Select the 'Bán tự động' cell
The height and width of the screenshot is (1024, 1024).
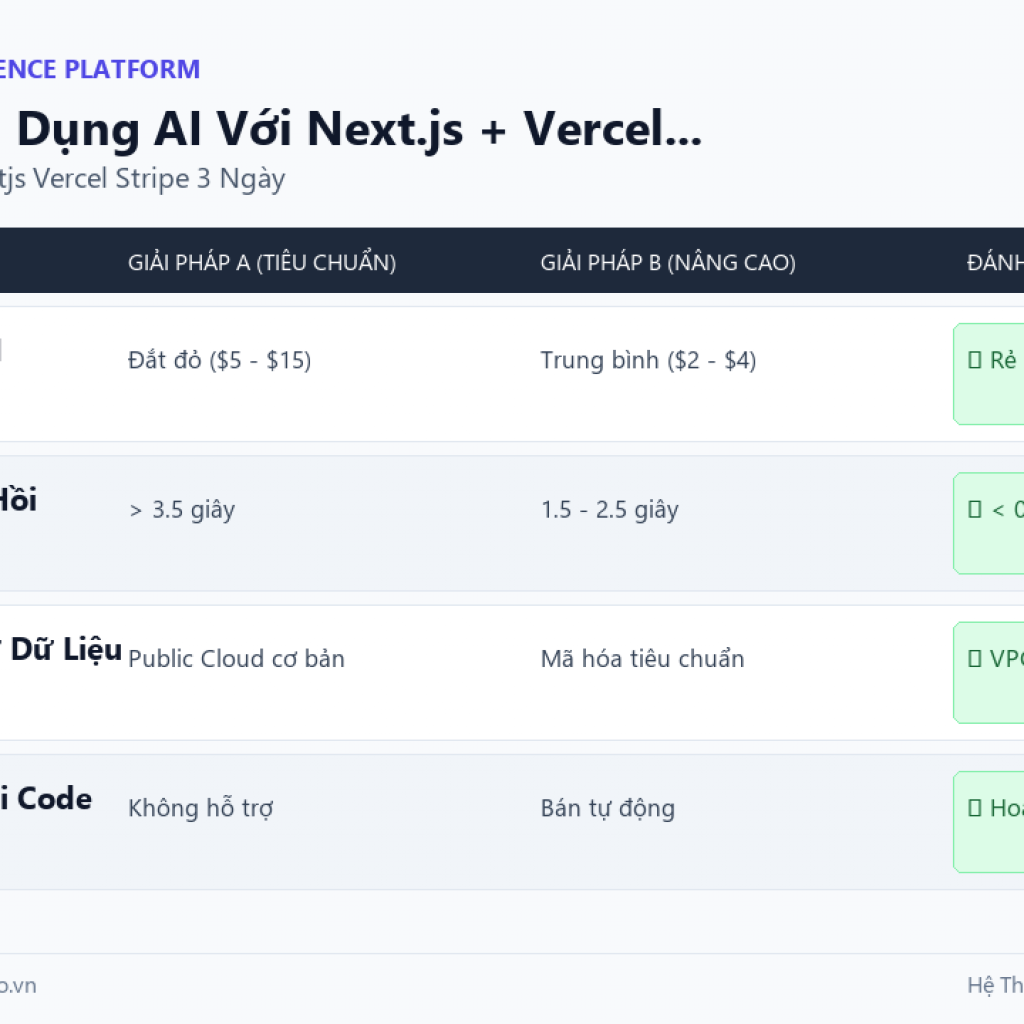(607, 808)
